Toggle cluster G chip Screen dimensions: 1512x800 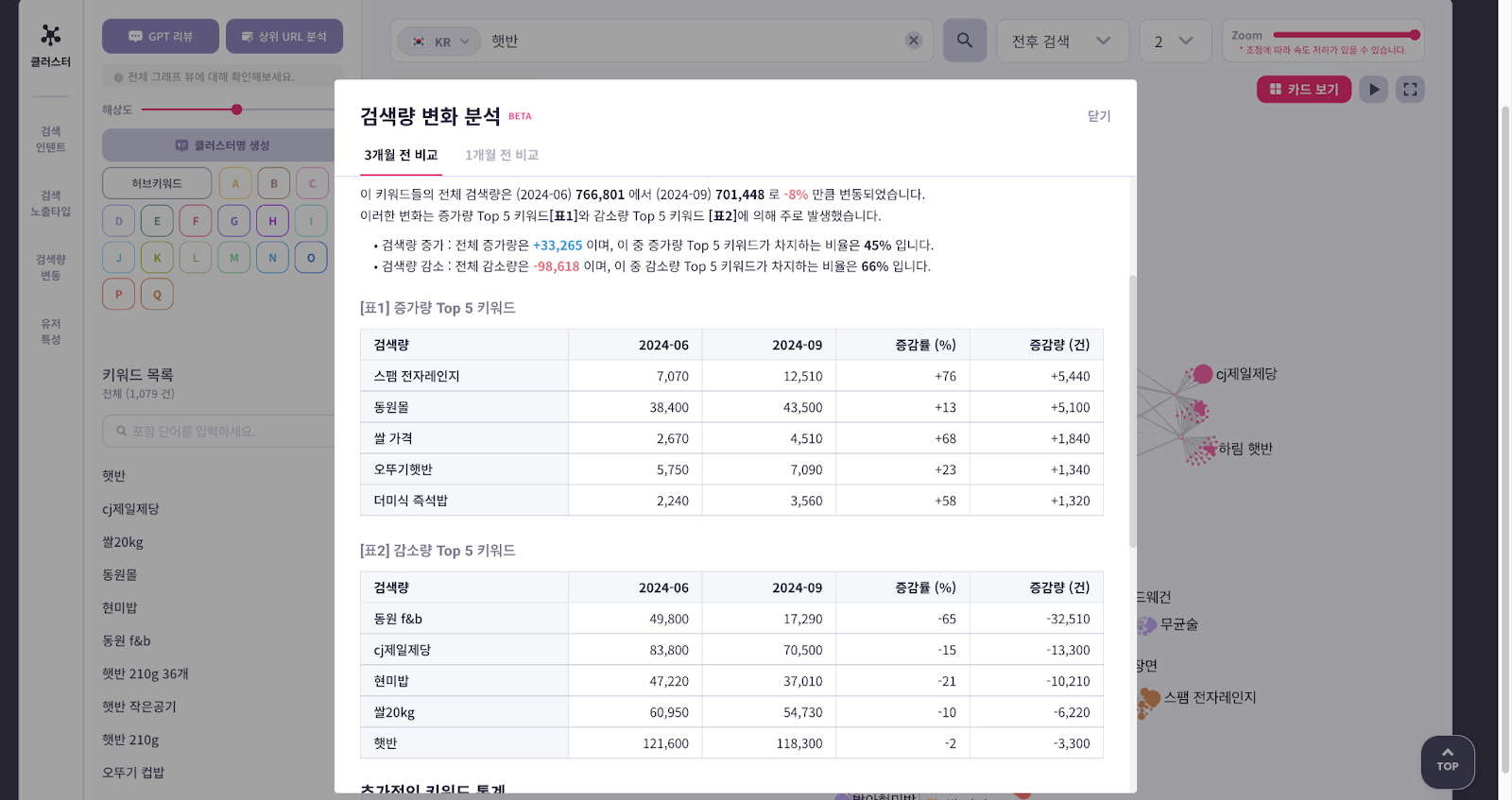coord(234,220)
